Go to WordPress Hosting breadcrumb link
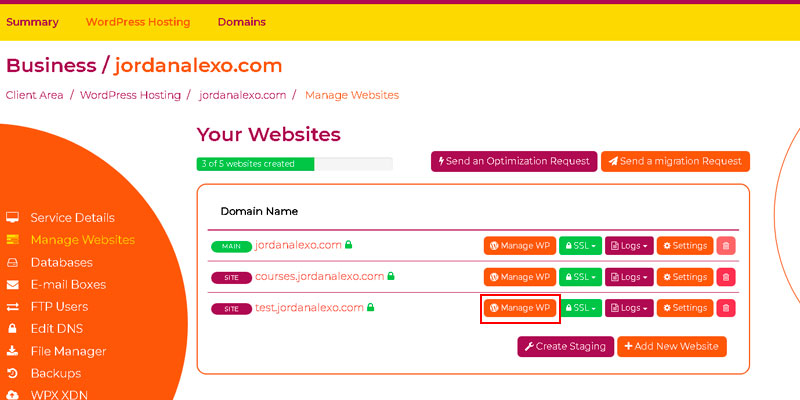800x400 pixels. 130,95
